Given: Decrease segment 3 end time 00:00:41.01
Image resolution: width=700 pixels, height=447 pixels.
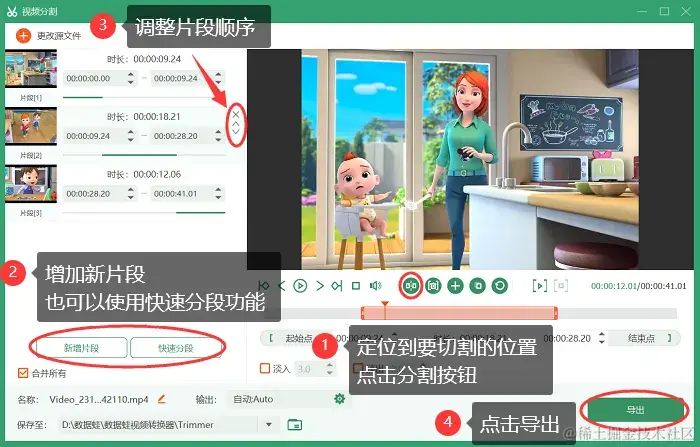Looking at the screenshot, I should [218, 197].
